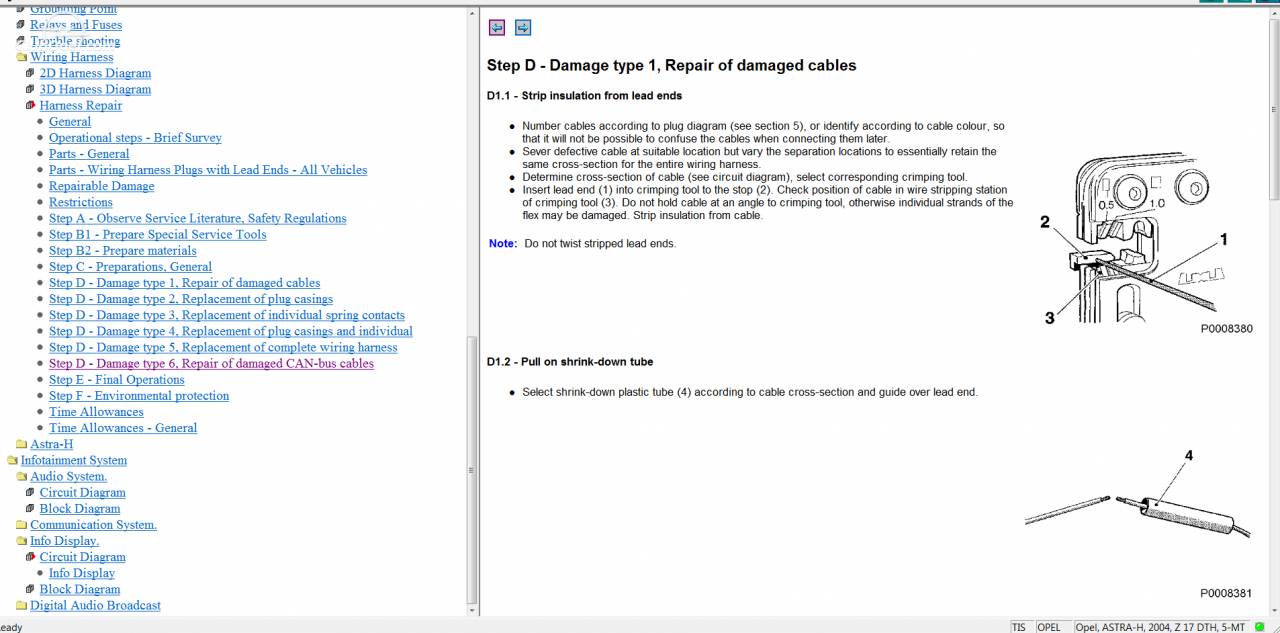Click the book icon beside 3D Harness Diagram

[x=30, y=89]
